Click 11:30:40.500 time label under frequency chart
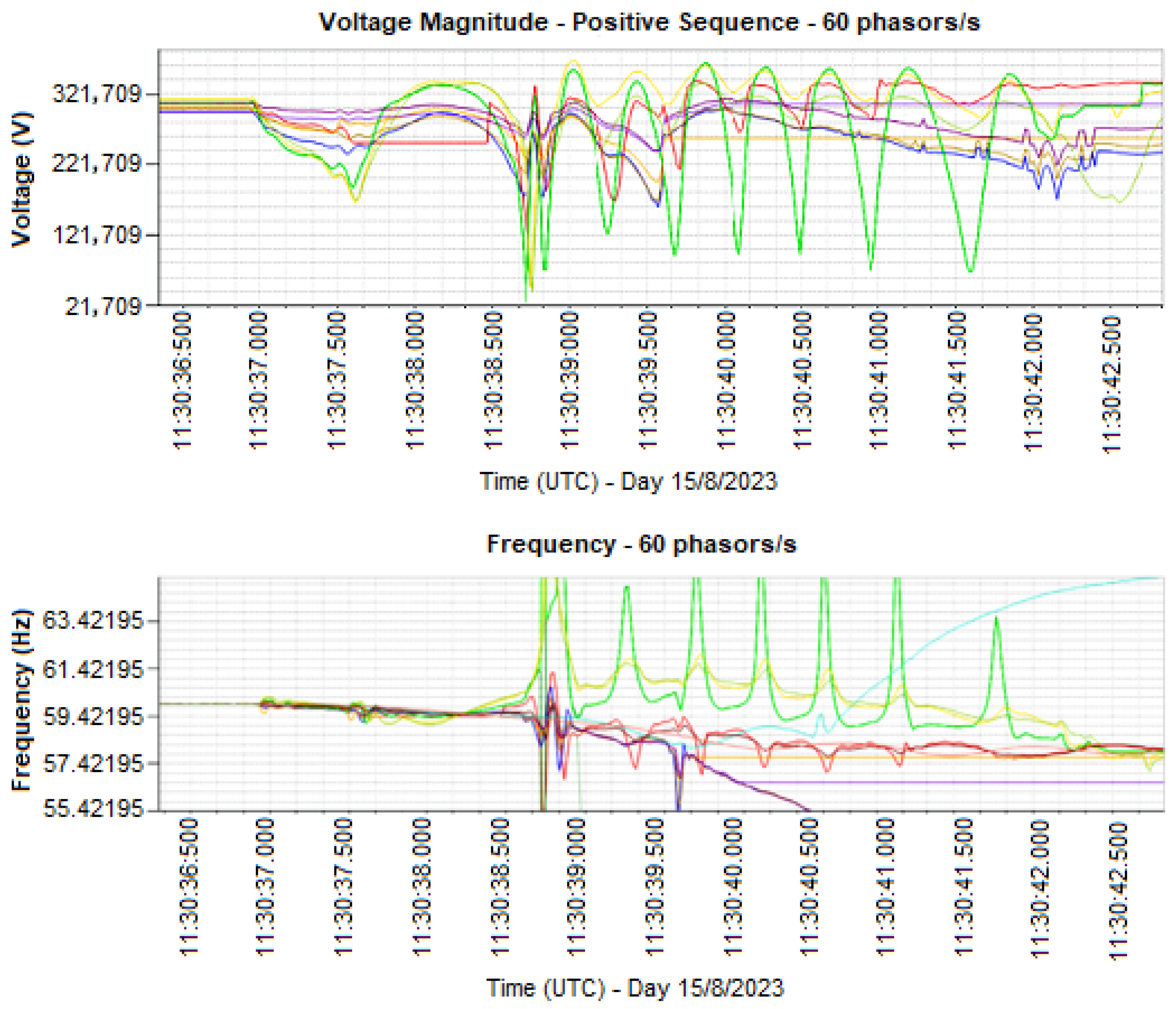The height and width of the screenshot is (1009, 1176). point(809,887)
